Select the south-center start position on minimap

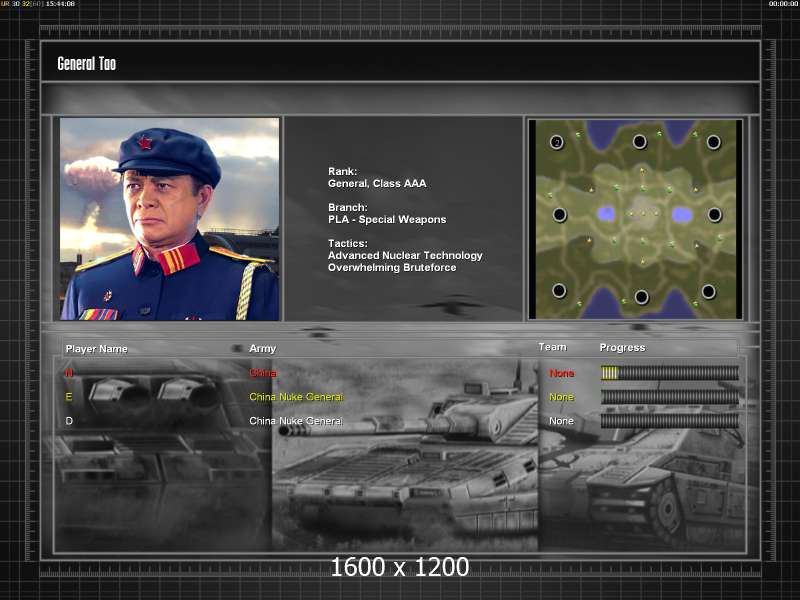[641, 296]
